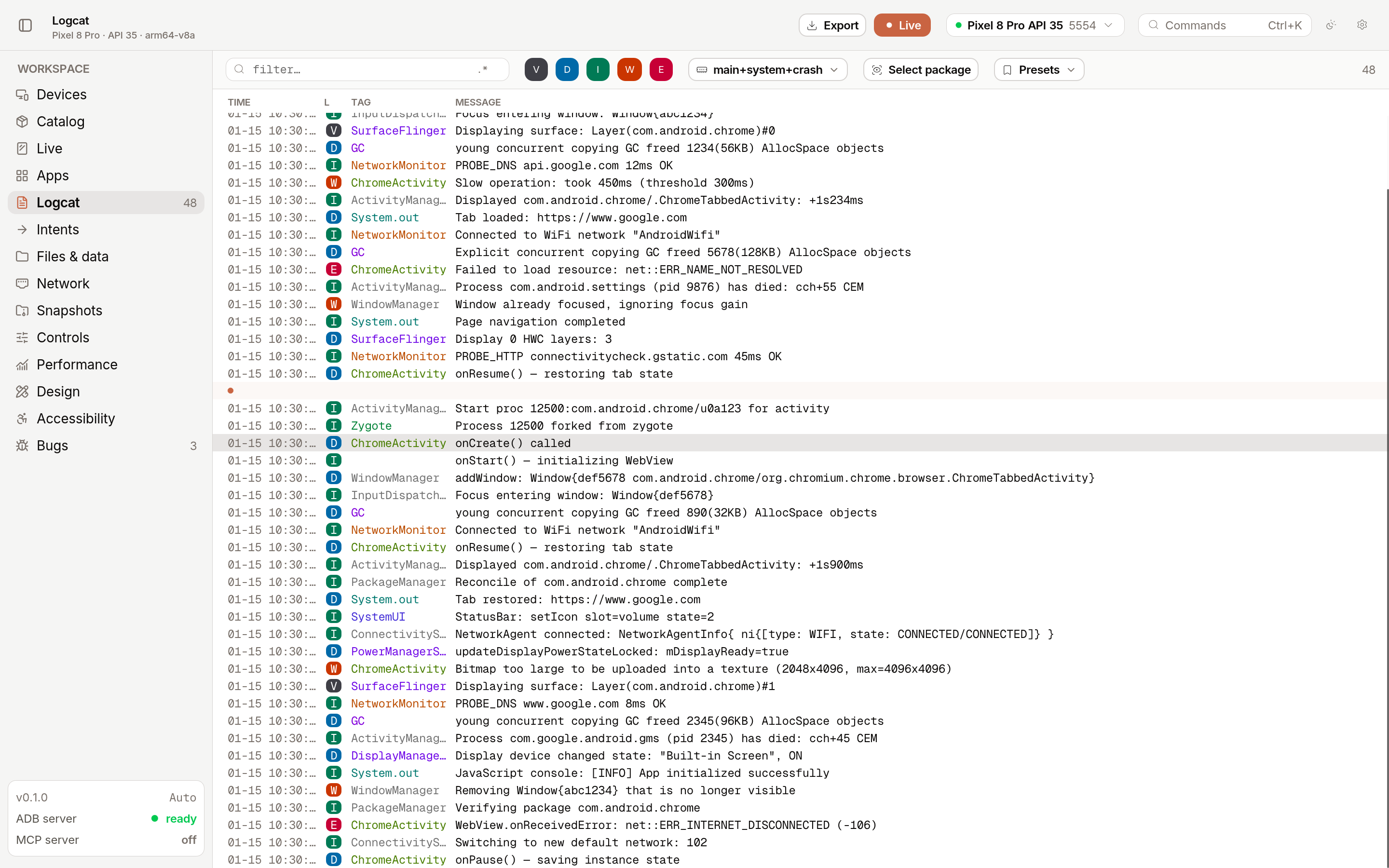Click the SystemUI tag
The height and width of the screenshot is (868, 1389).
coord(378,617)
